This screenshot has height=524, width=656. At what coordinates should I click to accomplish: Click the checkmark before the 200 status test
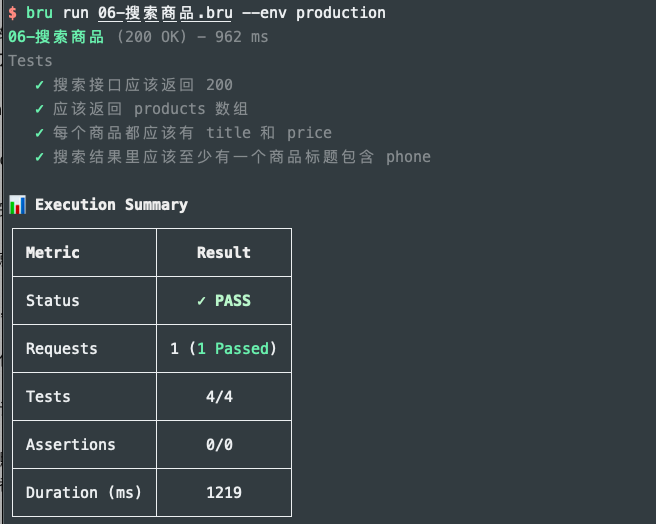coord(39,85)
